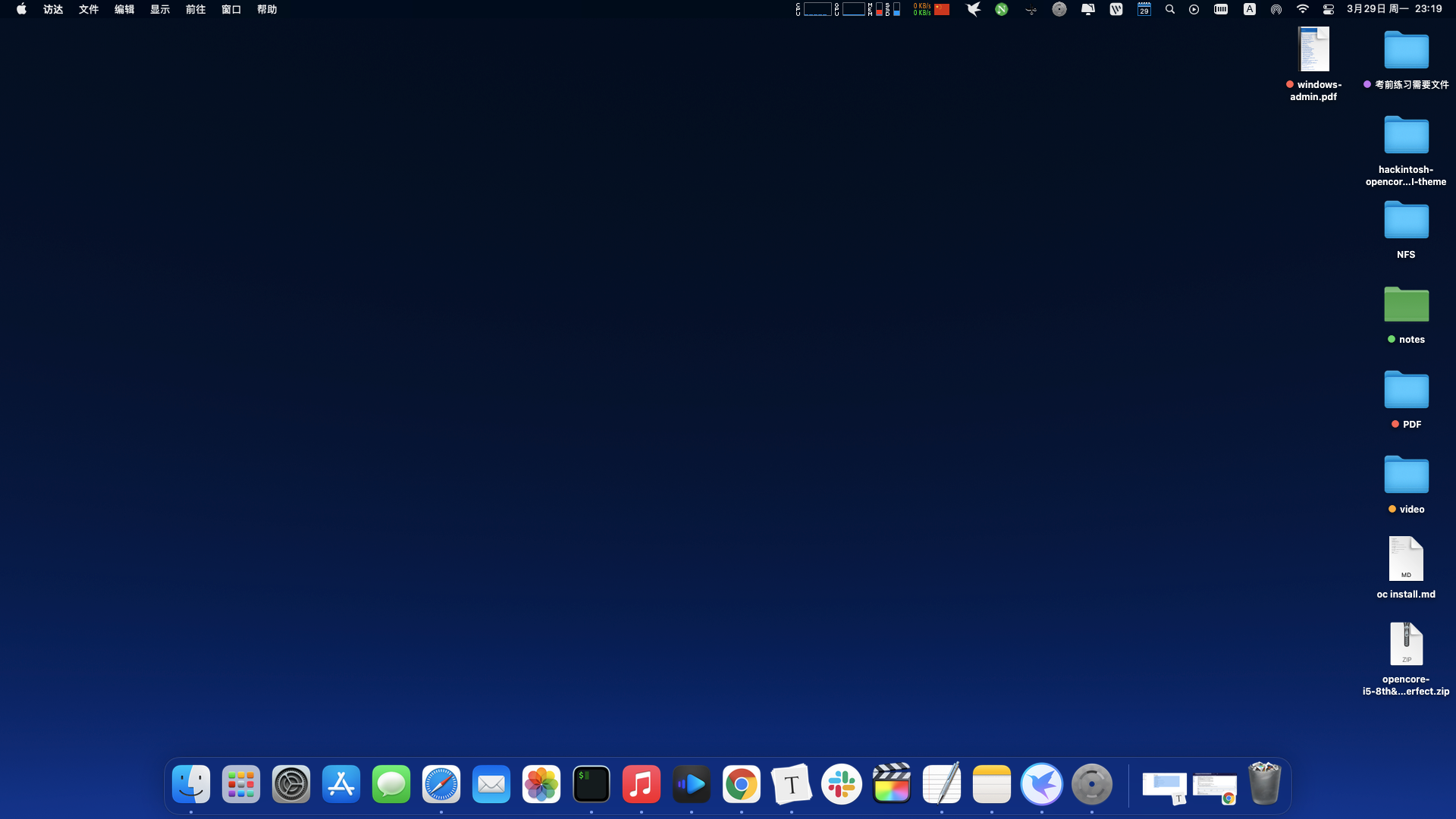1456x819 pixels.
Task: Restore the minimized Typora window in Dock
Action: [x=1165, y=786]
